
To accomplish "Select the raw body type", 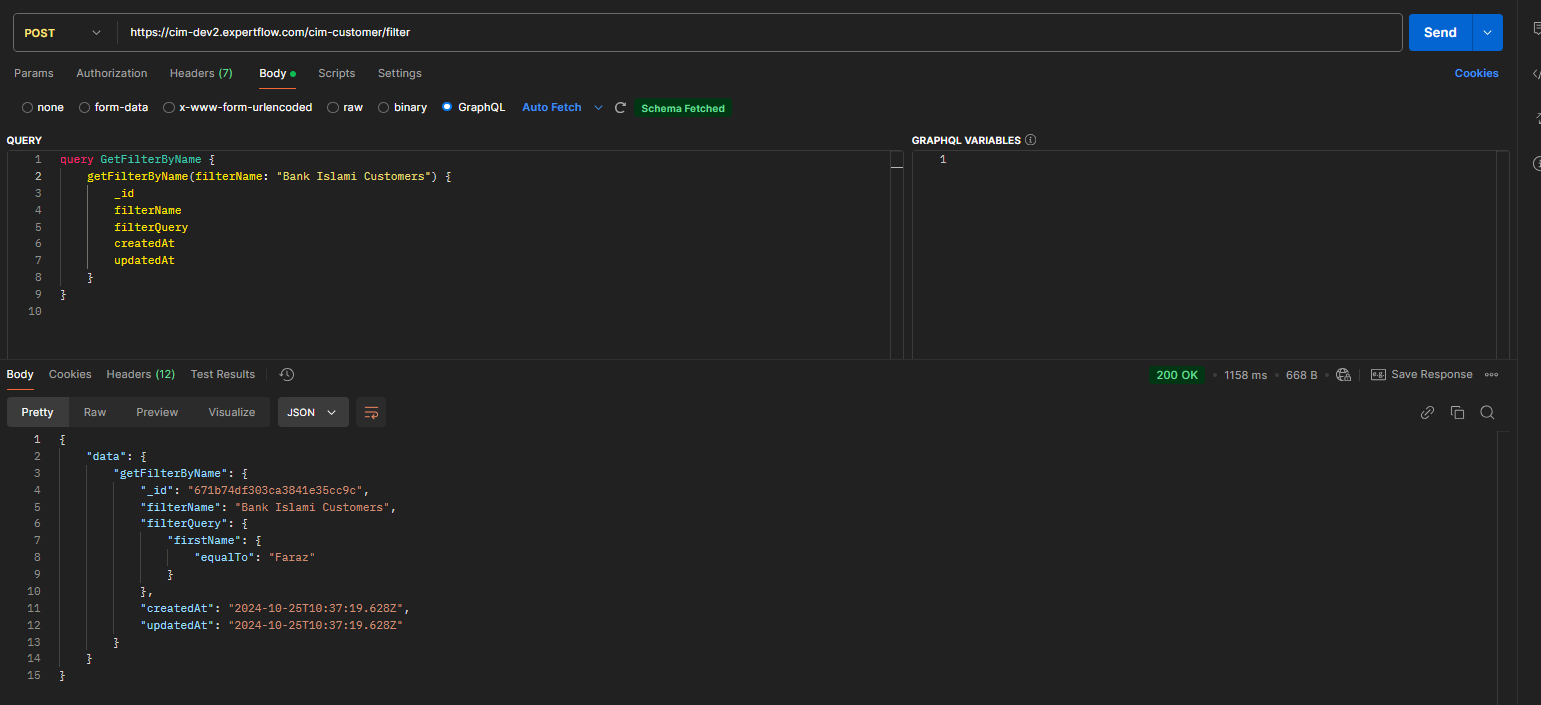I will click(333, 108).
